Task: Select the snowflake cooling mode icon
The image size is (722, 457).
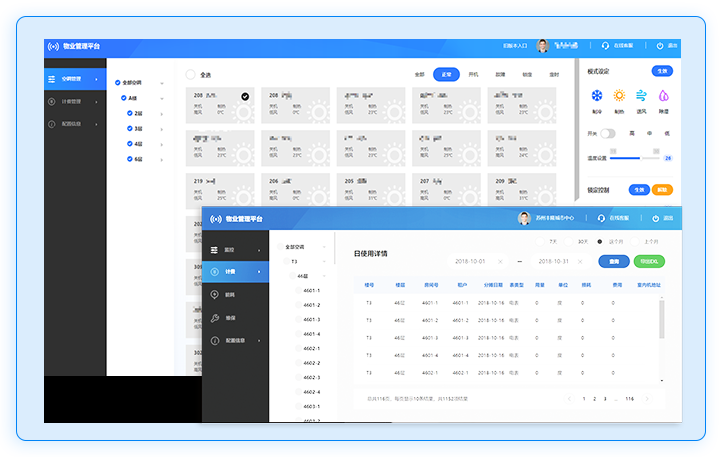Action: tap(597, 96)
